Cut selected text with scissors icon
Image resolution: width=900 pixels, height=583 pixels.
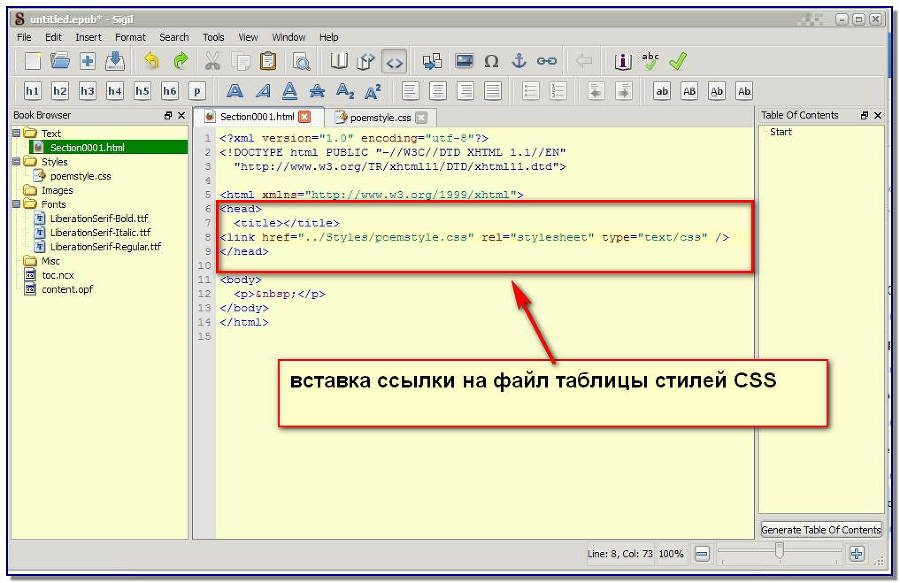tap(213, 61)
